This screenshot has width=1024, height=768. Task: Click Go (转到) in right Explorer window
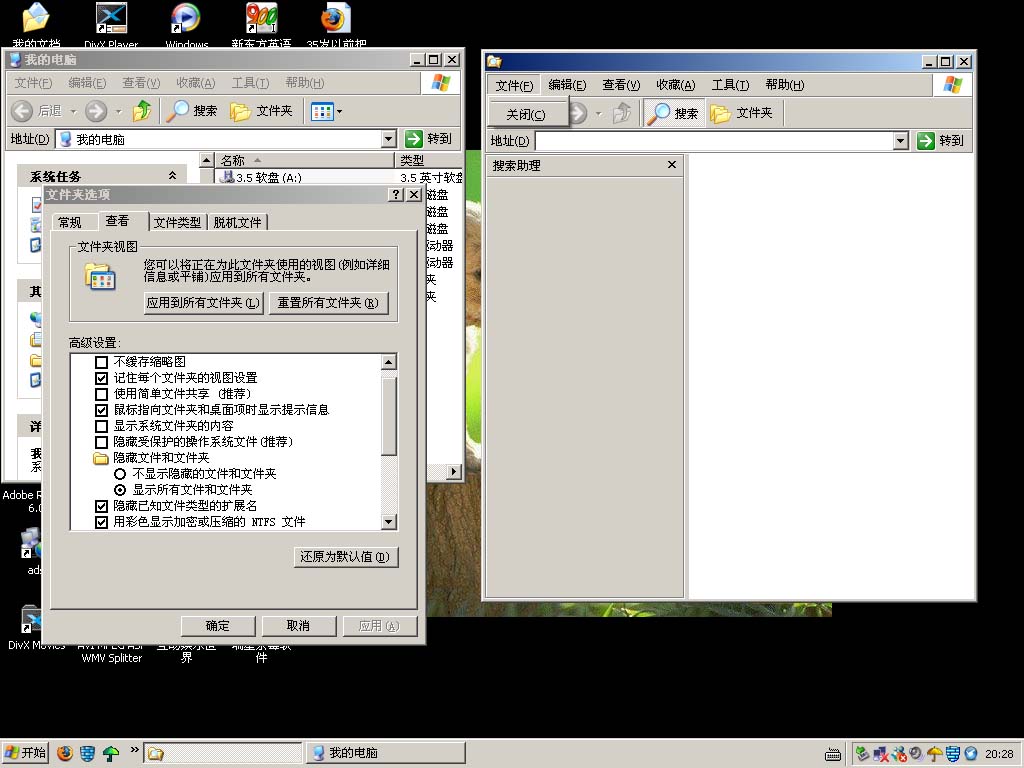coord(941,140)
